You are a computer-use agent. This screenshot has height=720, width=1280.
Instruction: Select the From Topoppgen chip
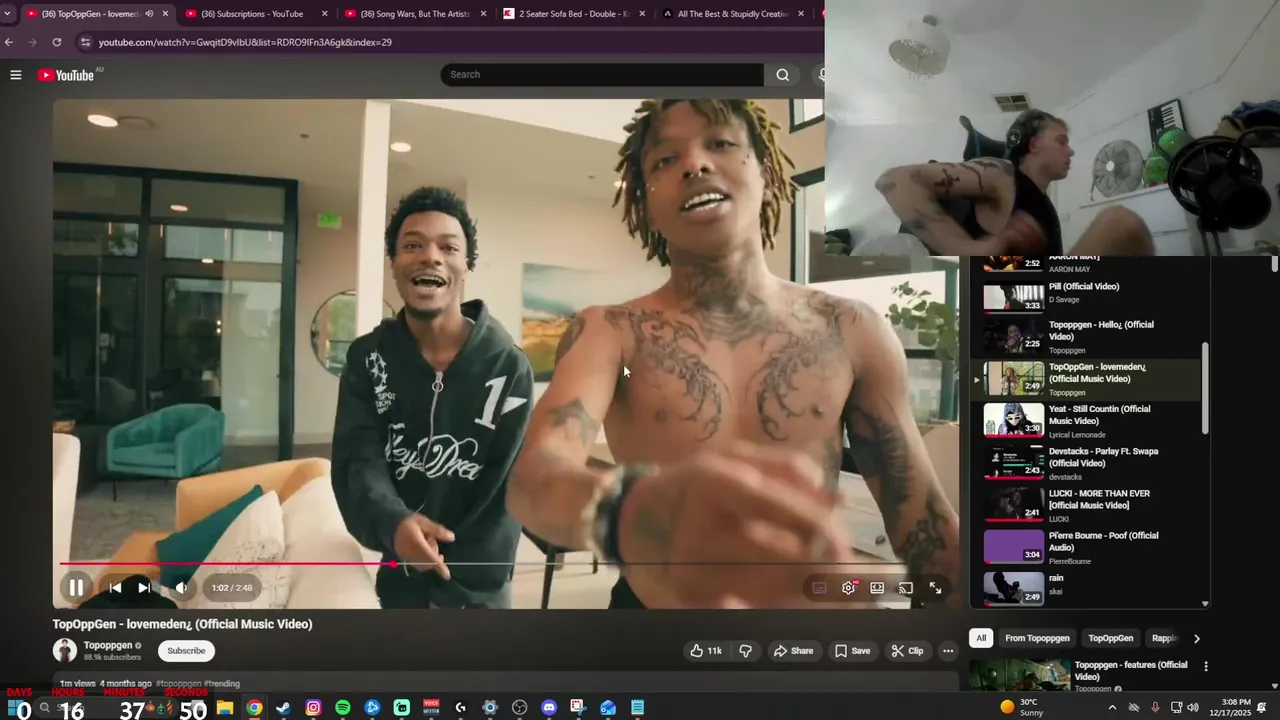[x=1037, y=638]
